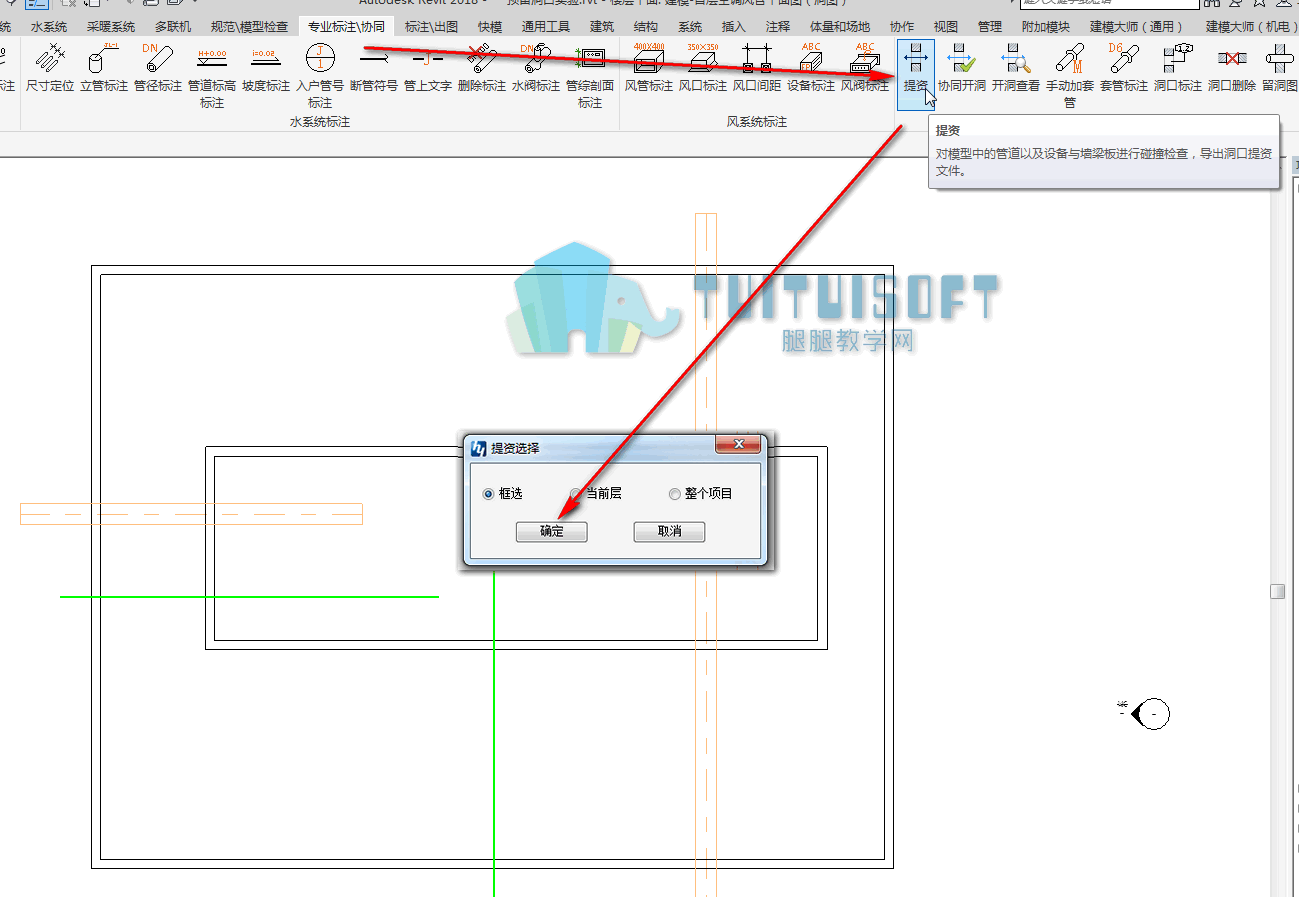The image size is (1299, 897).
Task: Switch to the 标注\出图 tab
Action: tap(432, 27)
